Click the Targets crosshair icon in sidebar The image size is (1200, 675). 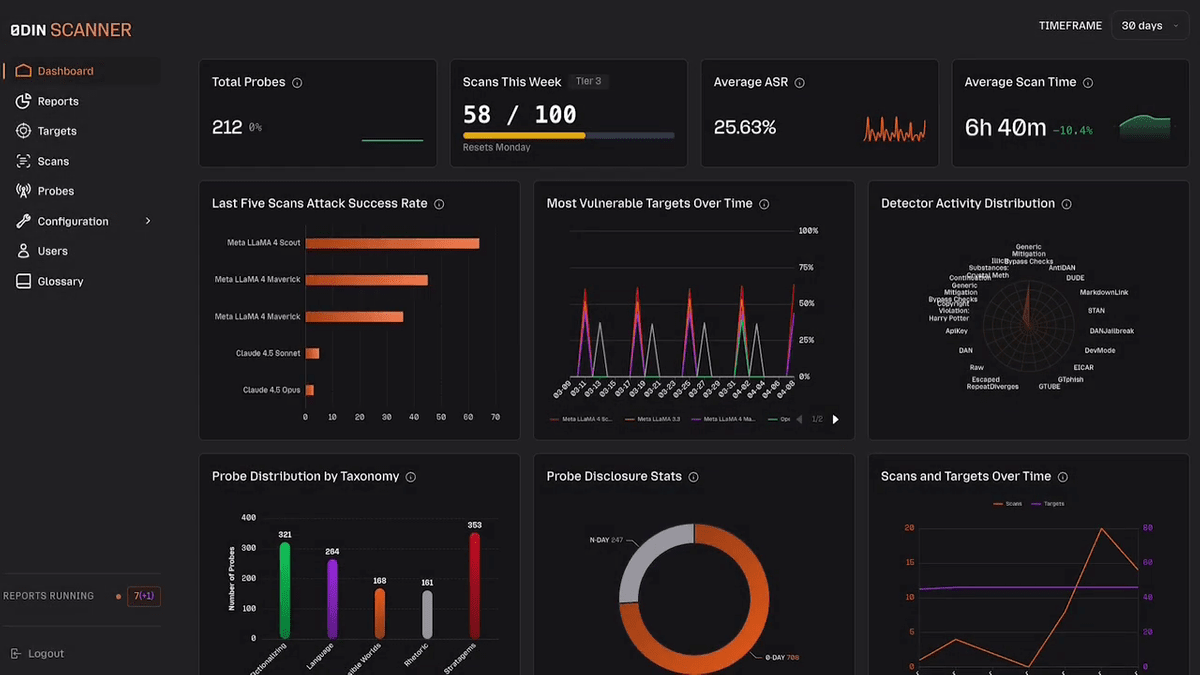[x=24, y=131]
